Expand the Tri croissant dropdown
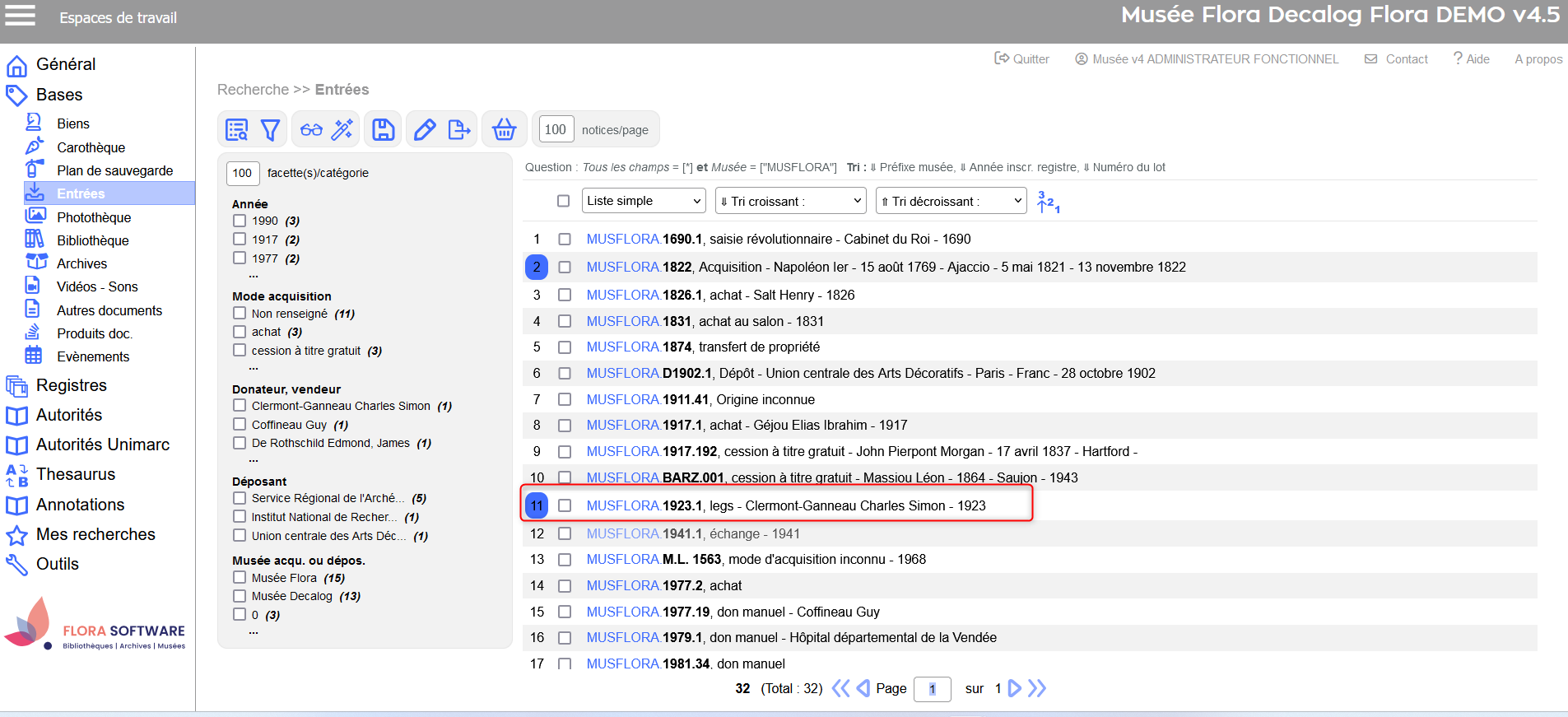The height and width of the screenshot is (717, 1568). coord(790,201)
